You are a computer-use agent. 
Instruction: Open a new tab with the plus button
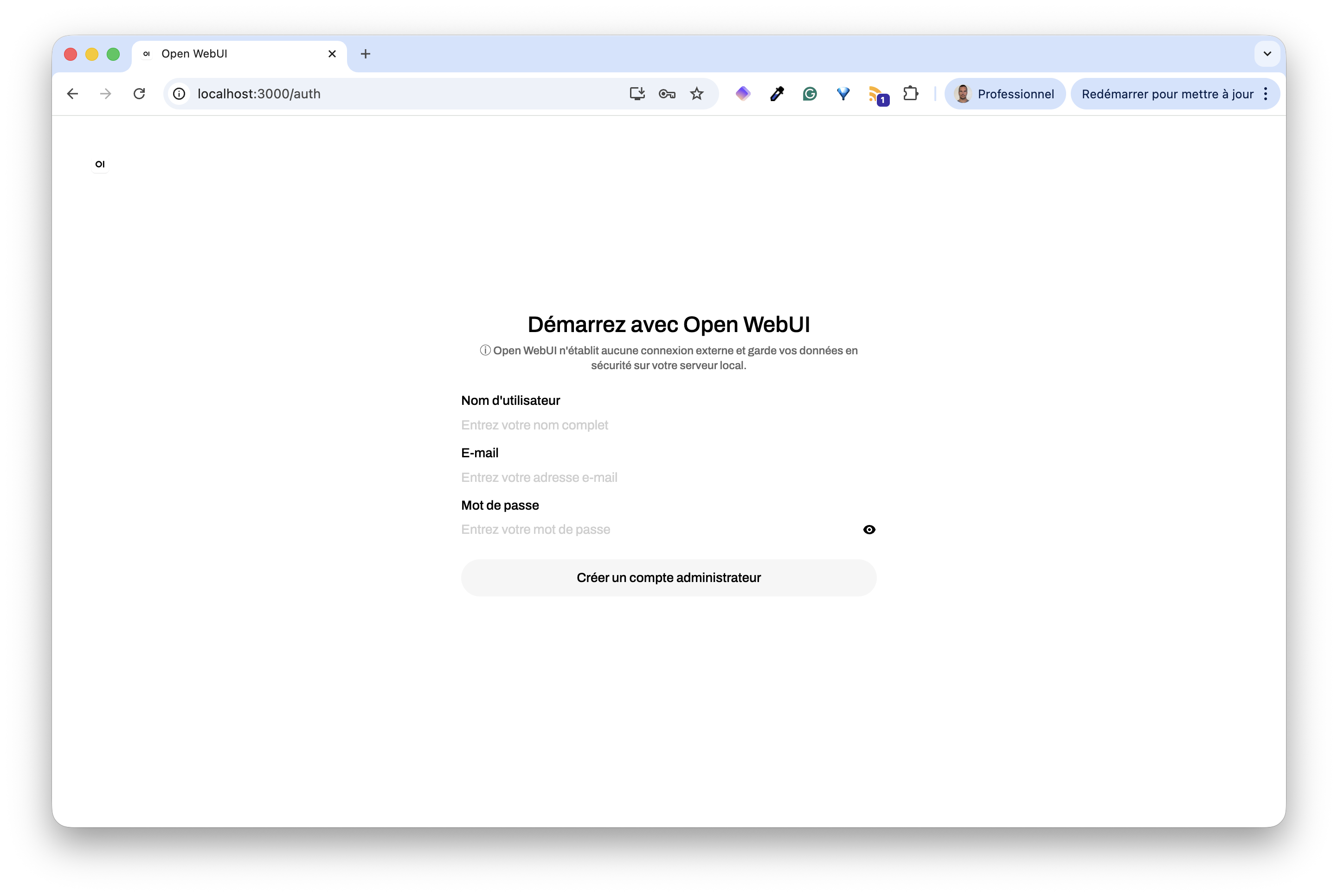click(365, 54)
